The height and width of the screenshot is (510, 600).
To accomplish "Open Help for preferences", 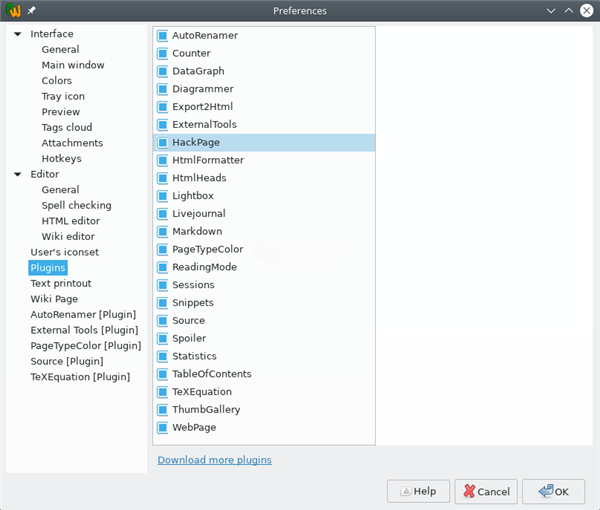I will click(418, 492).
